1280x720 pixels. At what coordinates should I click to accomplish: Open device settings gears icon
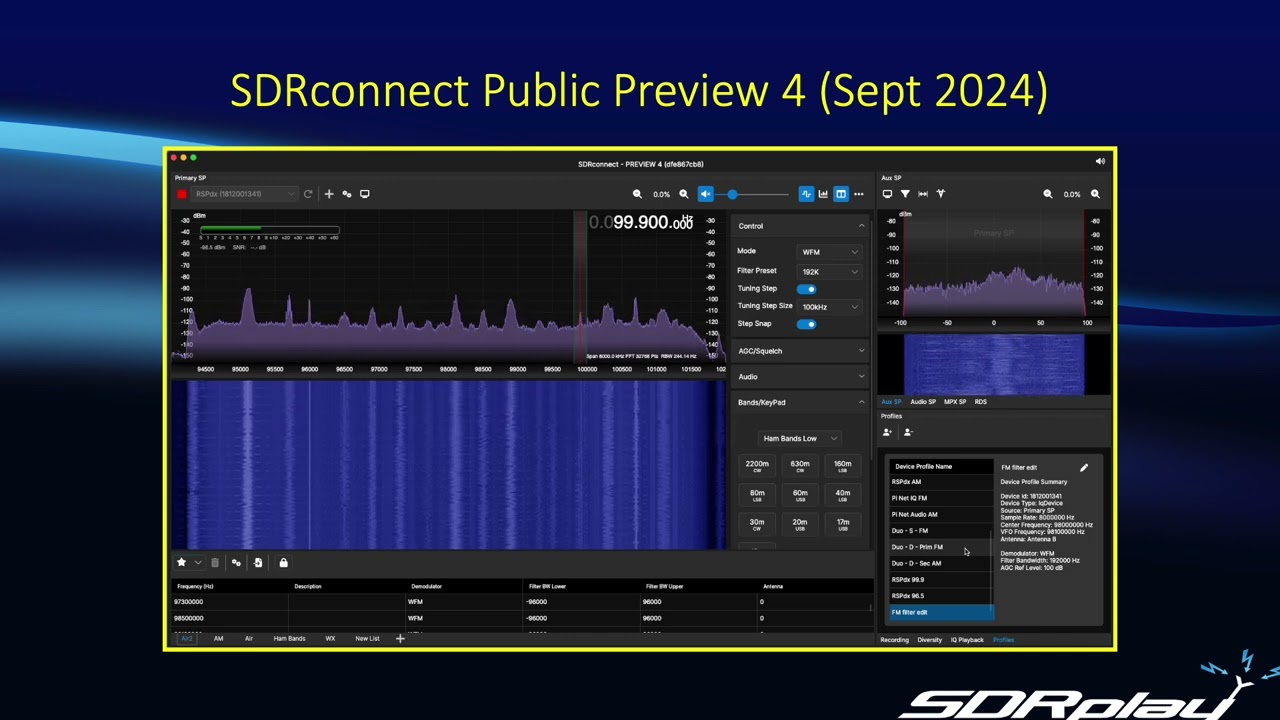click(x=347, y=194)
